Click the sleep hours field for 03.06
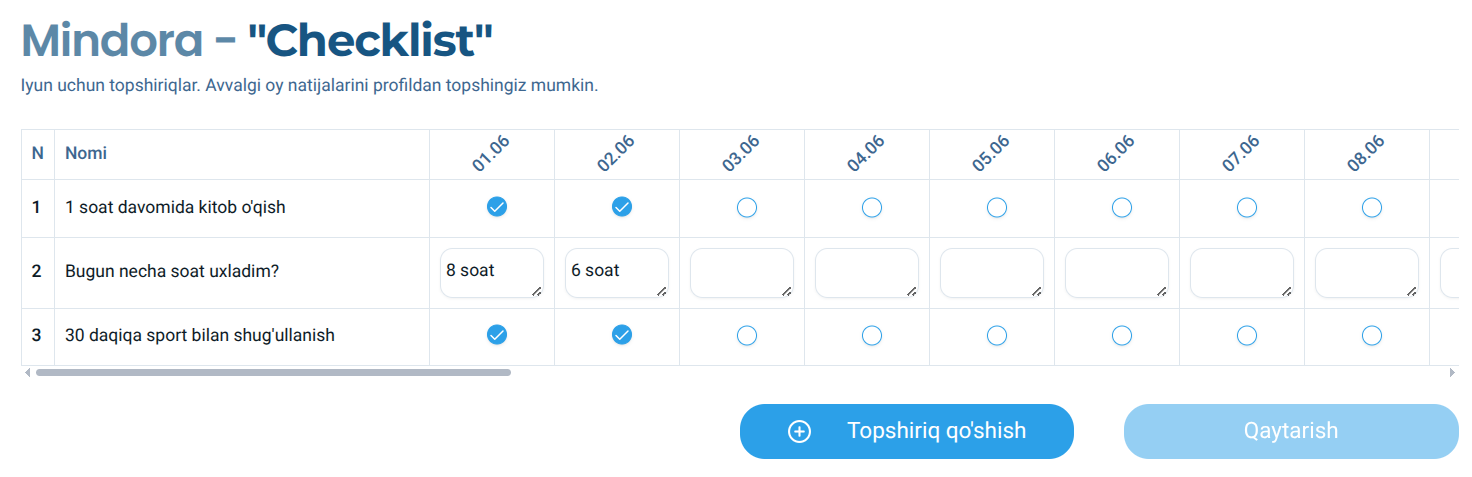Image resolution: width=1472 pixels, height=477 pixels. tap(741, 273)
